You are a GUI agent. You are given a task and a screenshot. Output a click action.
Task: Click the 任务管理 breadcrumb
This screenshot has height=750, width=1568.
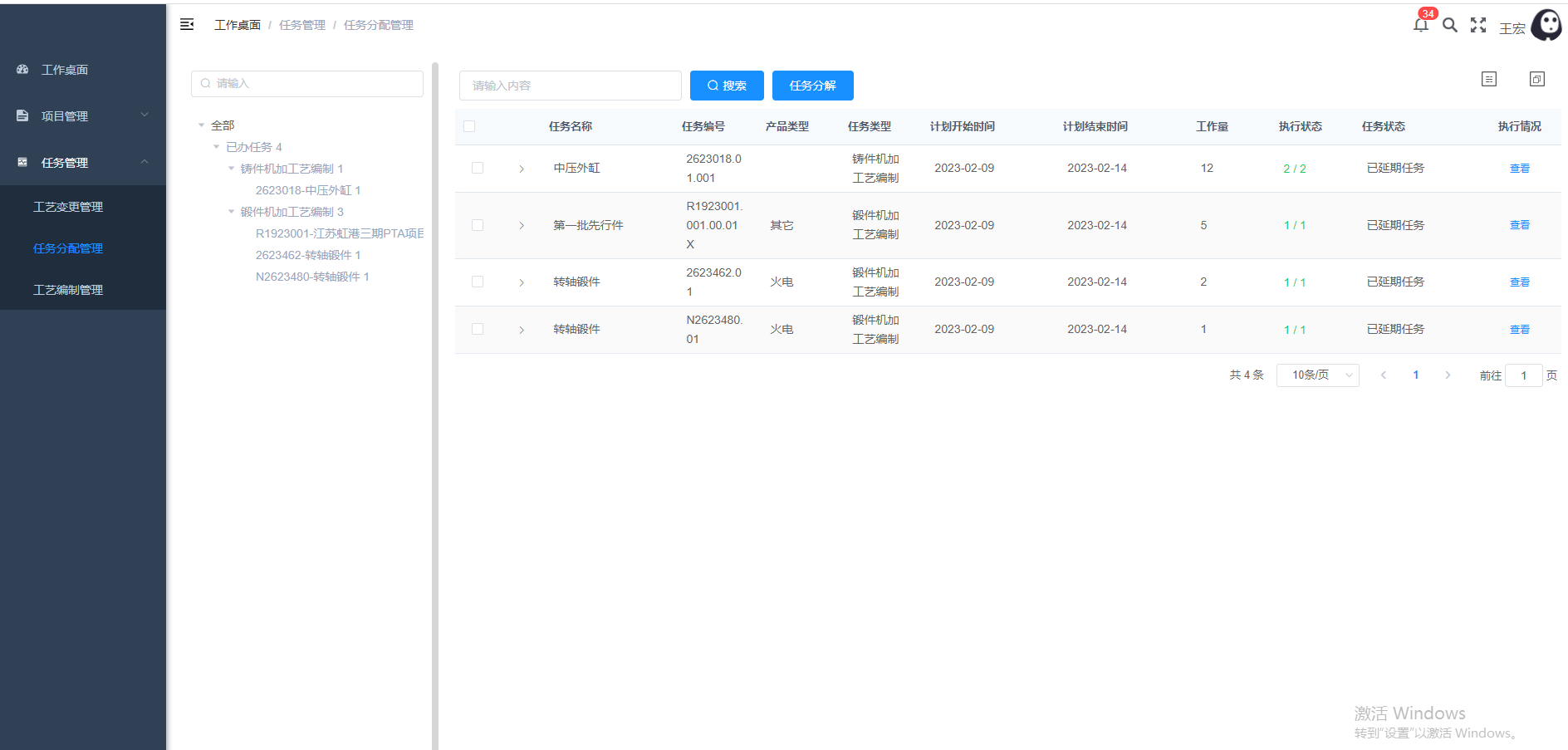302,25
